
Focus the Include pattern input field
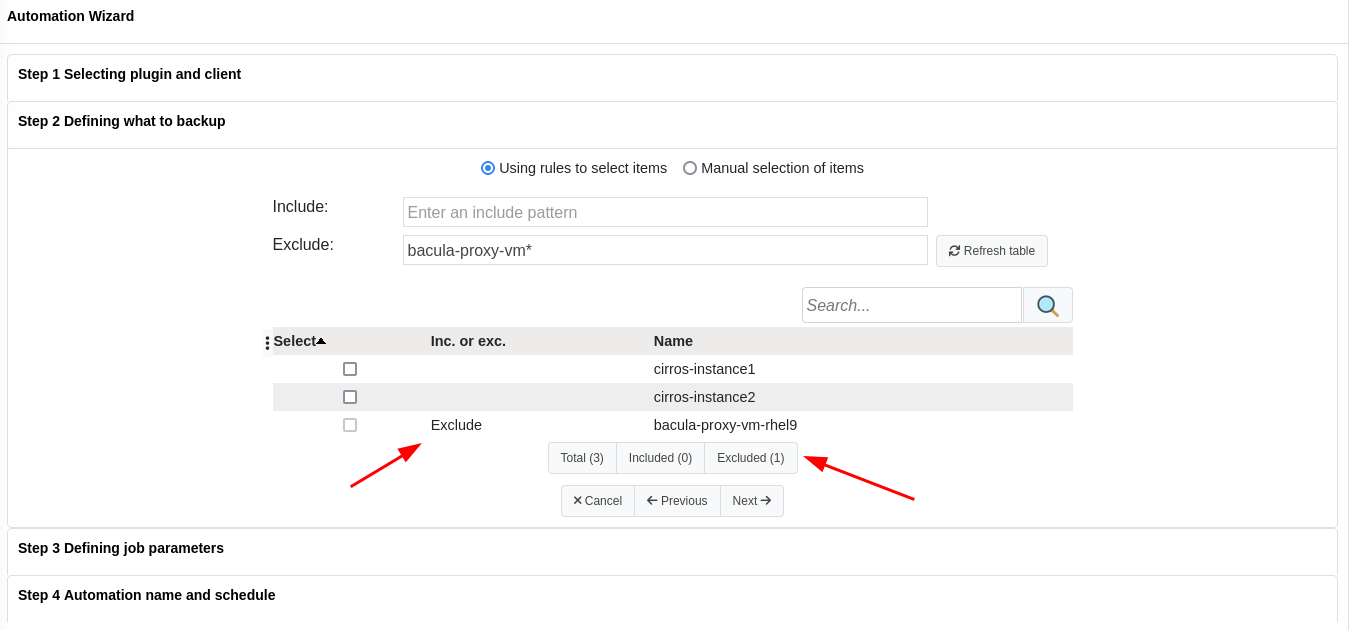pyautogui.click(x=665, y=212)
